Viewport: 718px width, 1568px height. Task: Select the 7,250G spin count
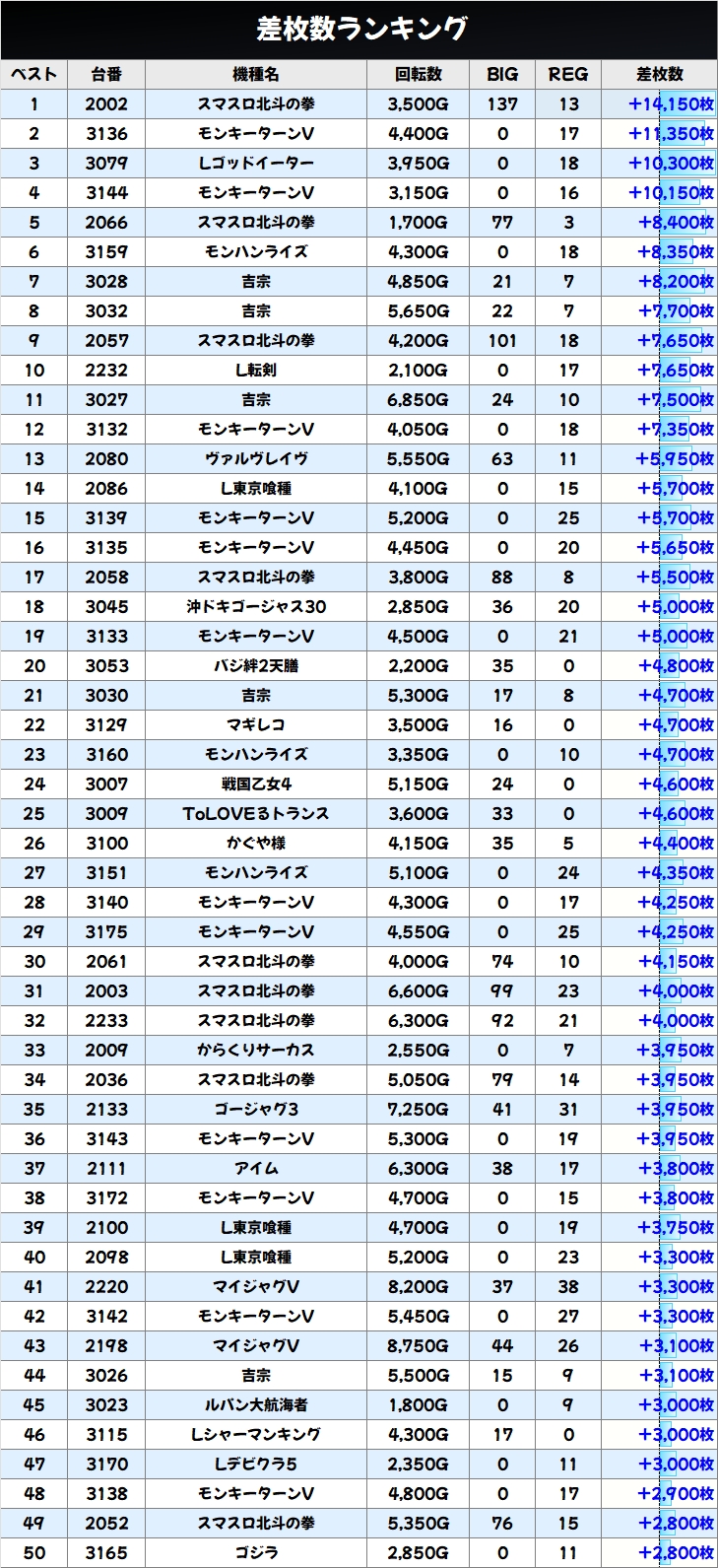(419, 1110)
